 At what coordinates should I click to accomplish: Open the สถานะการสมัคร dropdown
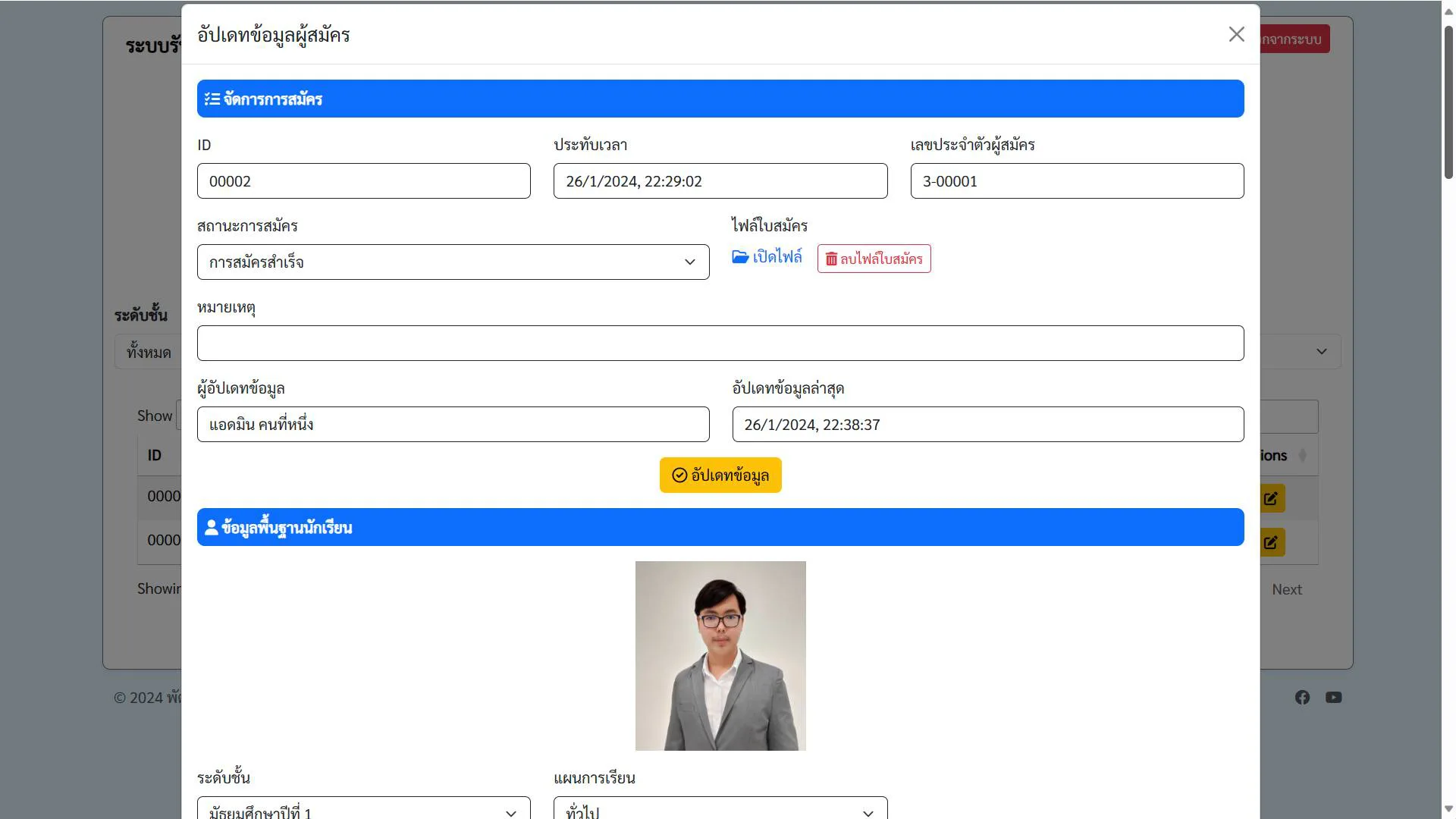pos(453,262)
